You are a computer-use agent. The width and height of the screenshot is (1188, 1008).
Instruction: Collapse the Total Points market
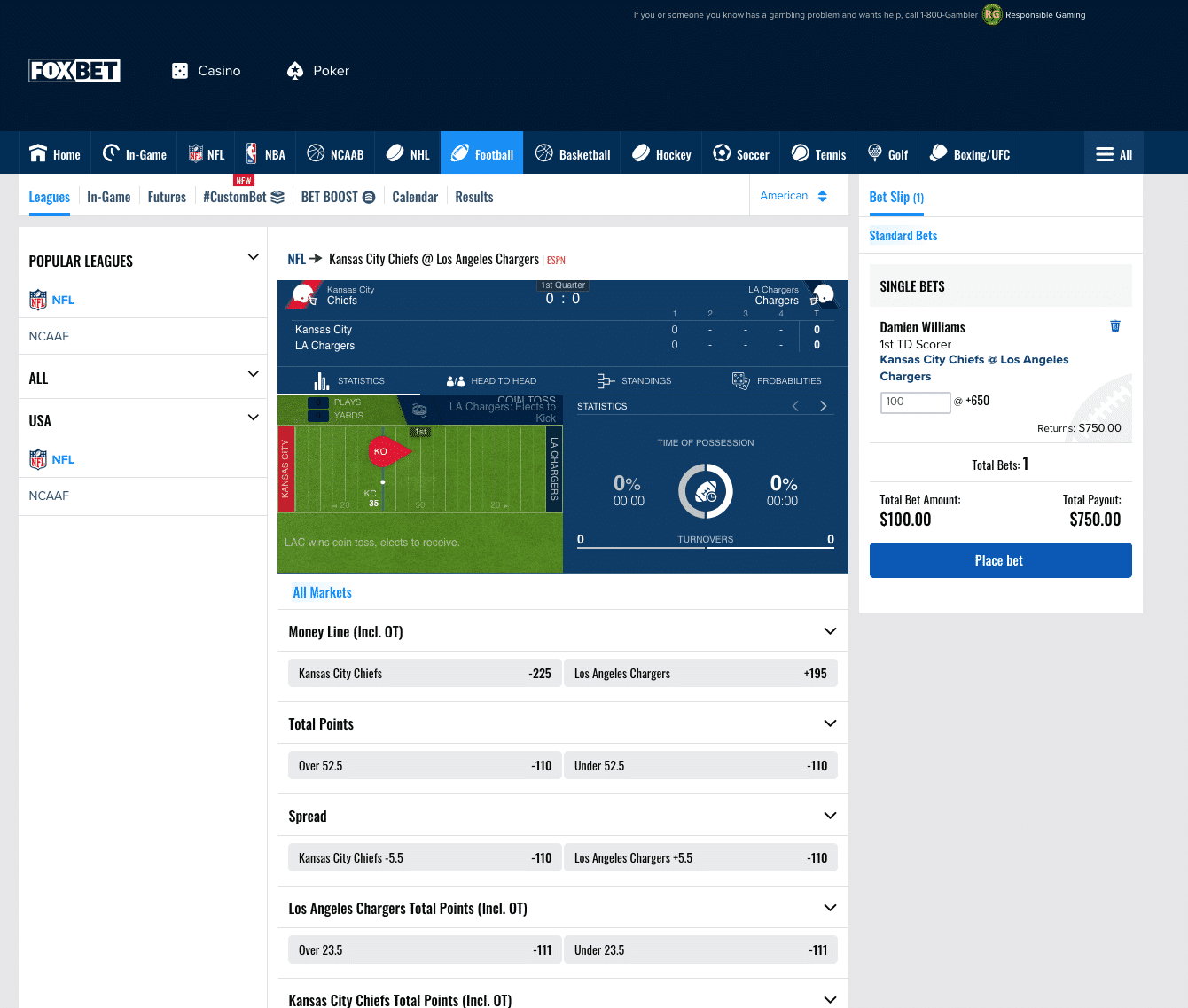point(830,723)
